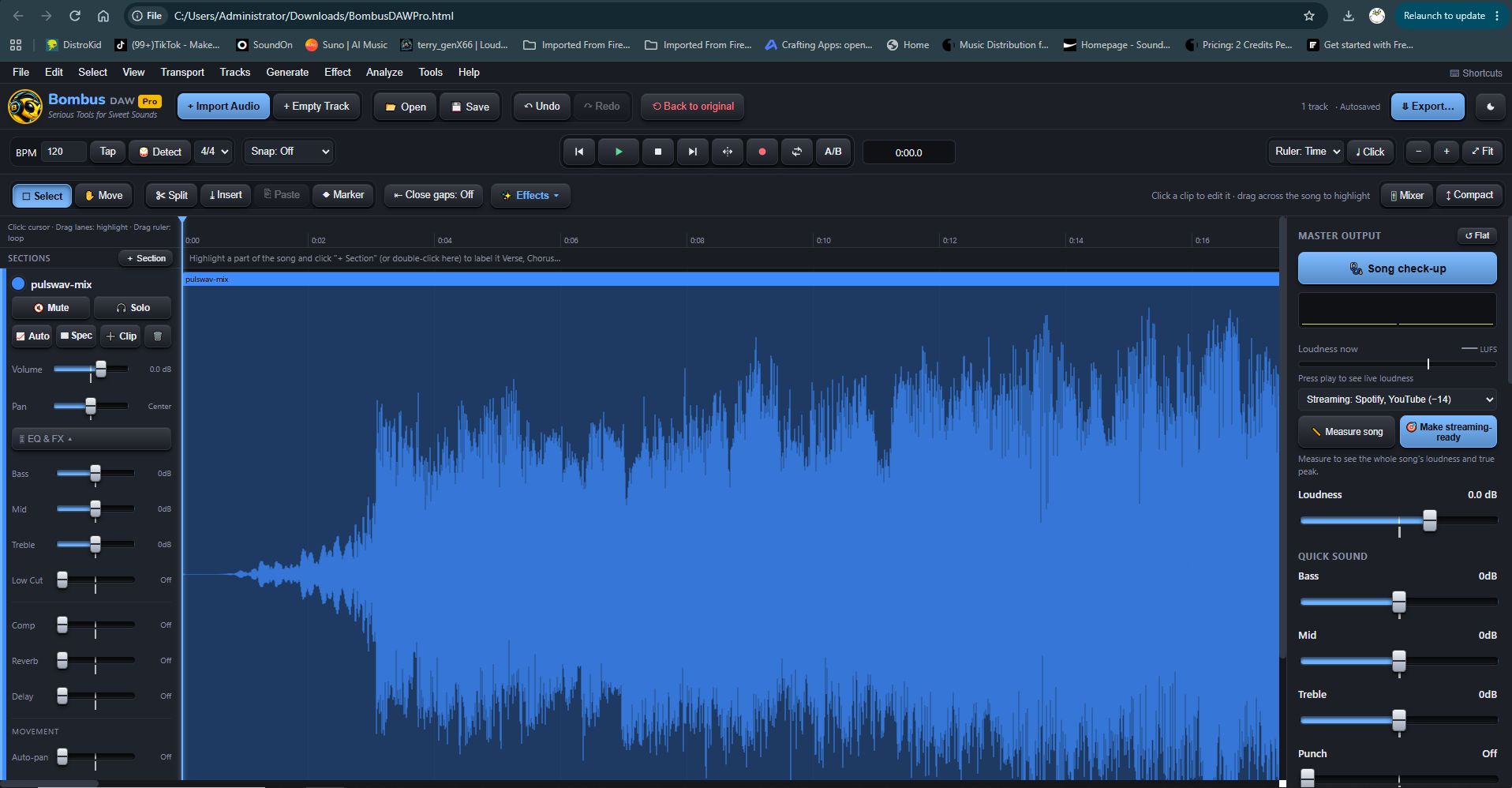This screenshot has width=1512, height=788.
Task: Open the Effects dropdown
Action: 530,195
